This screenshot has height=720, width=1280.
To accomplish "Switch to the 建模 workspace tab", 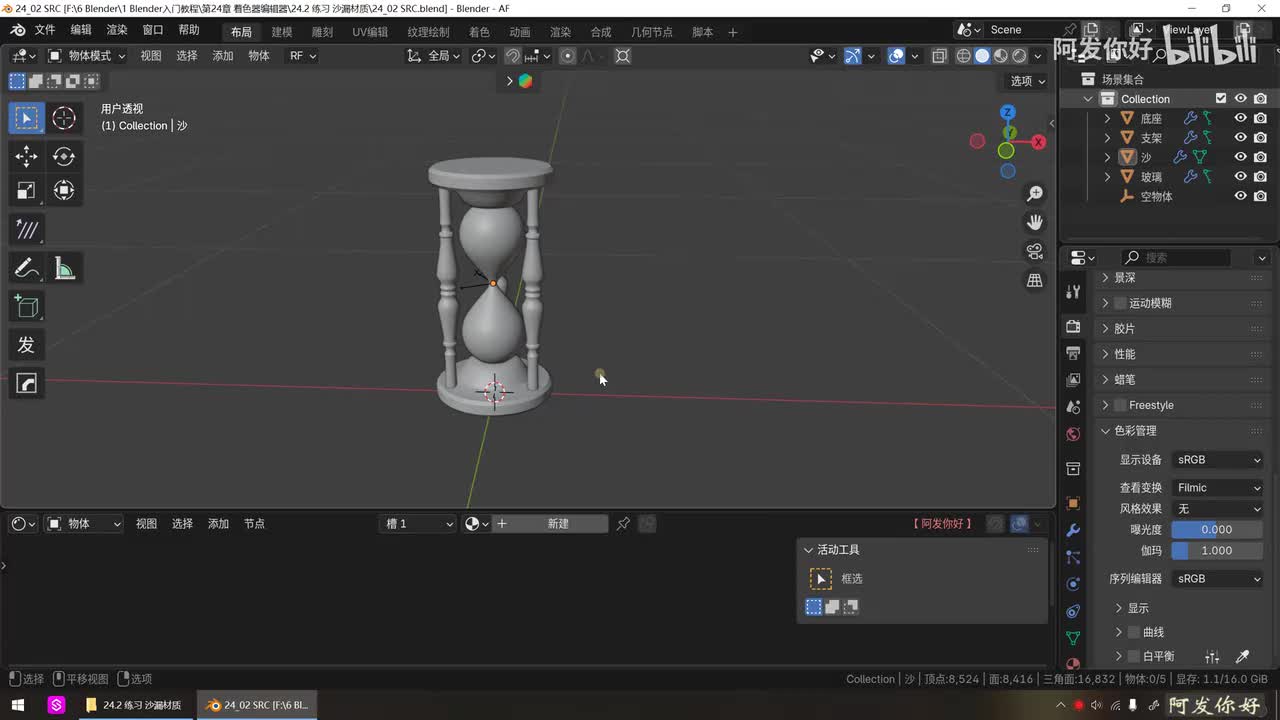I will 282,32.
